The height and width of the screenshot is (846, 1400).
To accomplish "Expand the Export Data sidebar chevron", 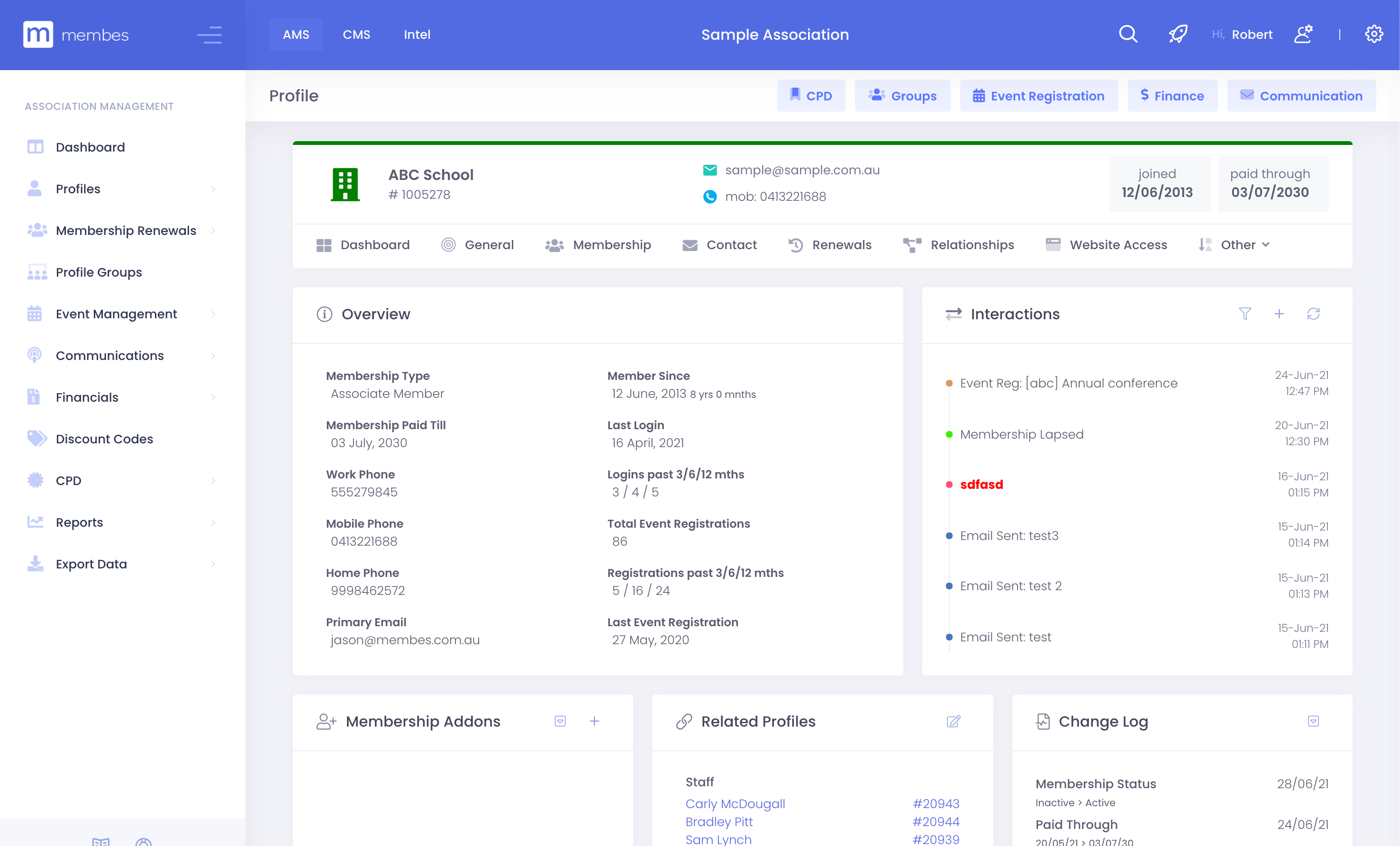I will coord(213,564).
